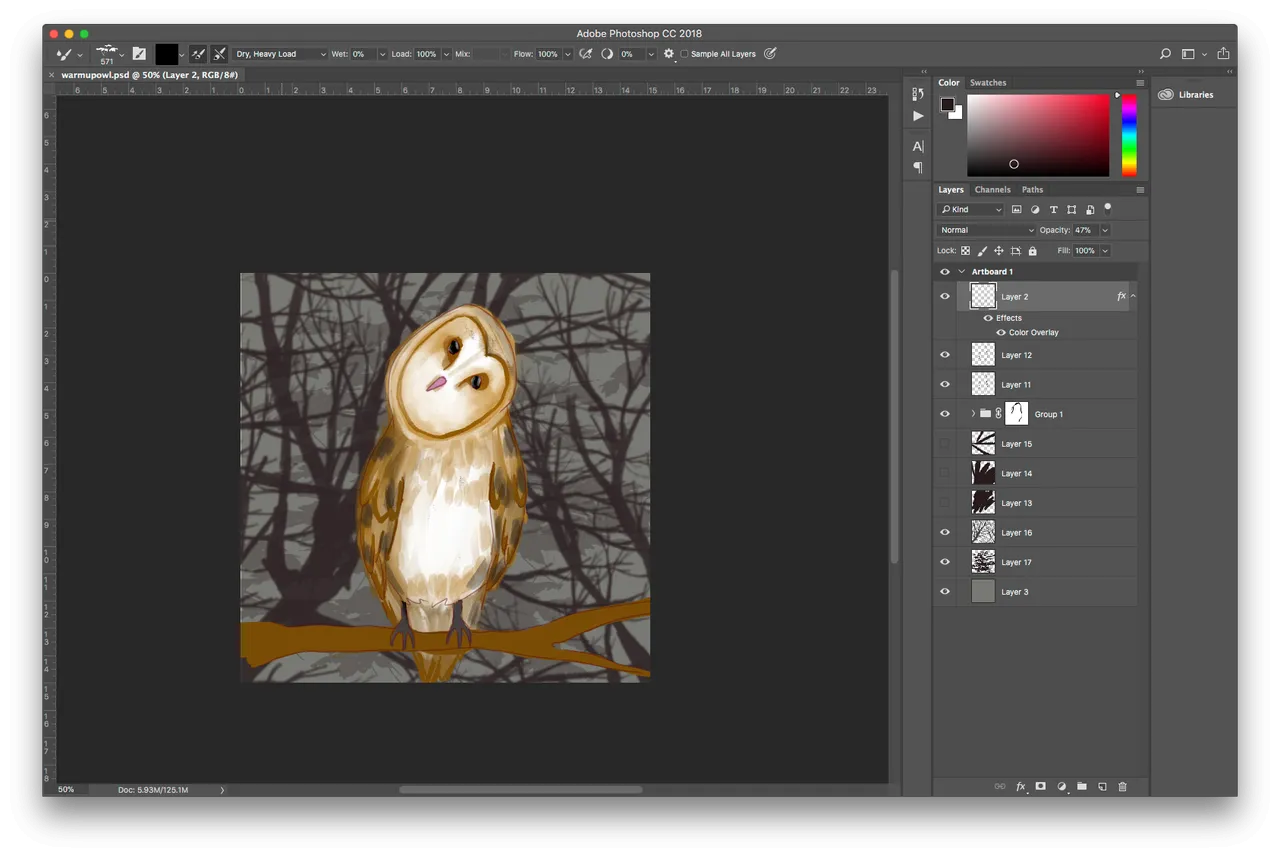Expand the Libraries panel
The width and height of the screenshot is (1280, 857).
click(x=1186, y=95)
